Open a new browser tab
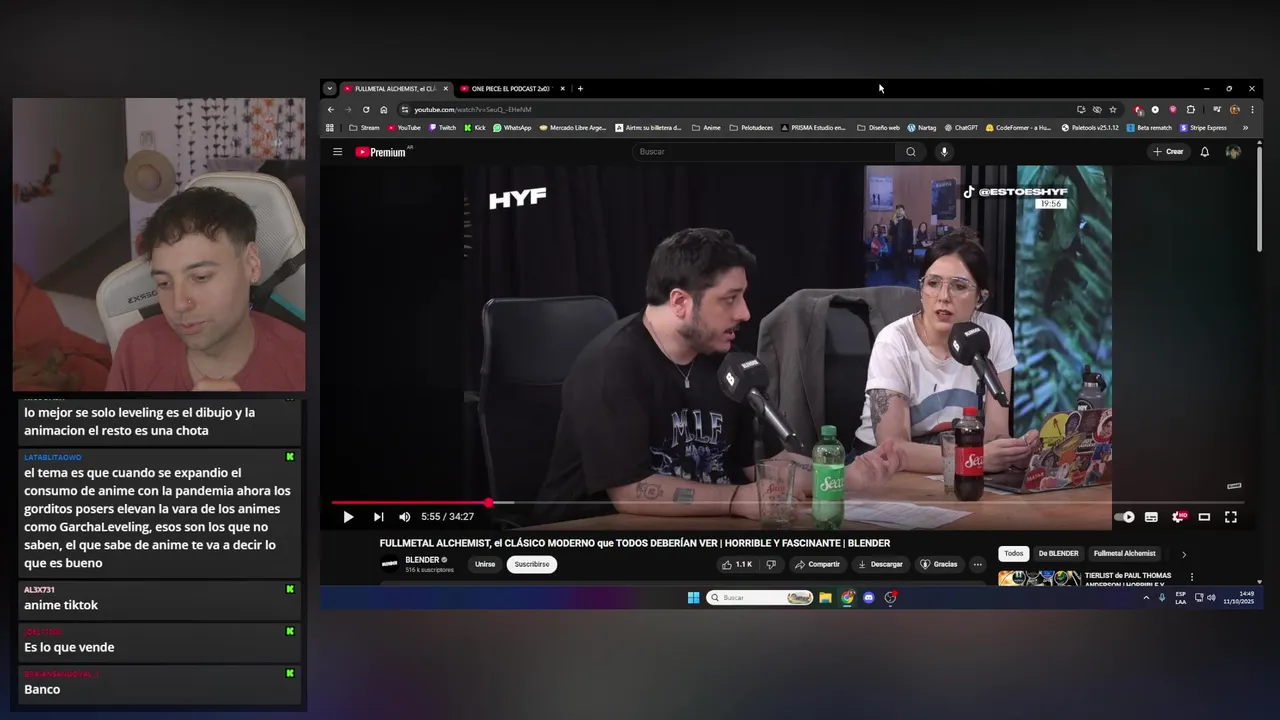1280x720 pixels. [580, 88]
